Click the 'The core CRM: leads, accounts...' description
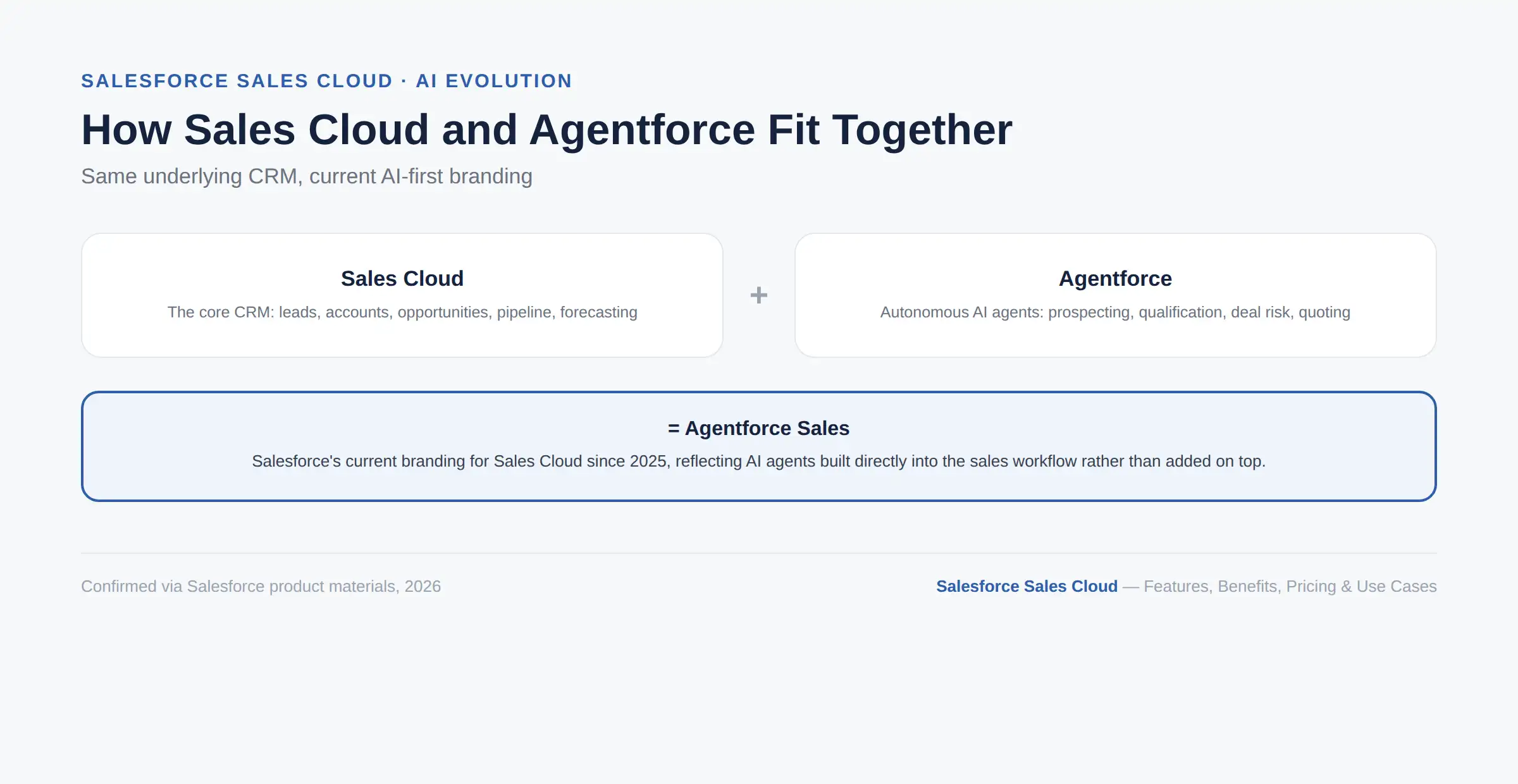1518x784 pixels. coord(402,312)
